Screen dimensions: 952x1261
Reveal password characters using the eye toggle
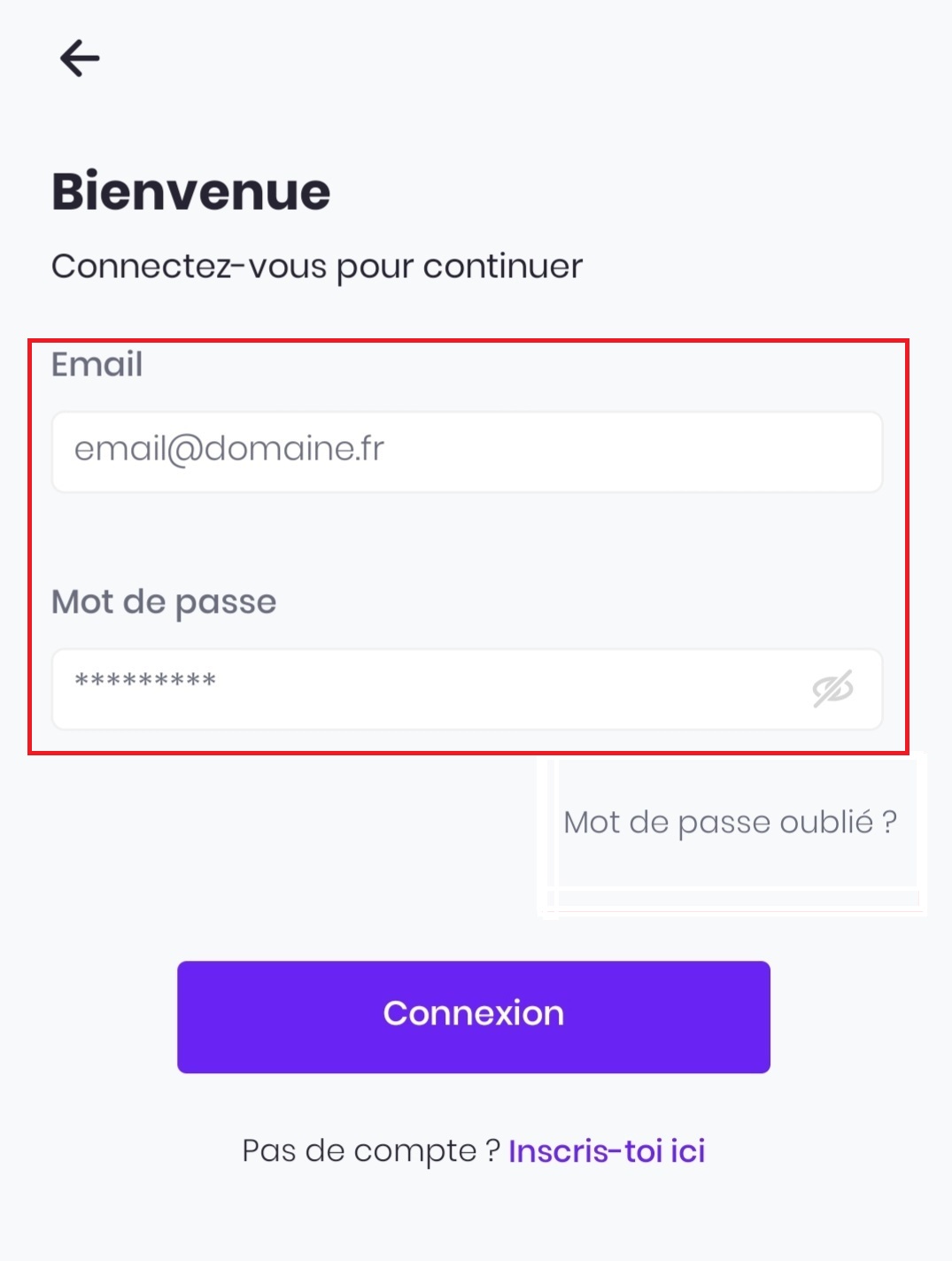point(832,689)
